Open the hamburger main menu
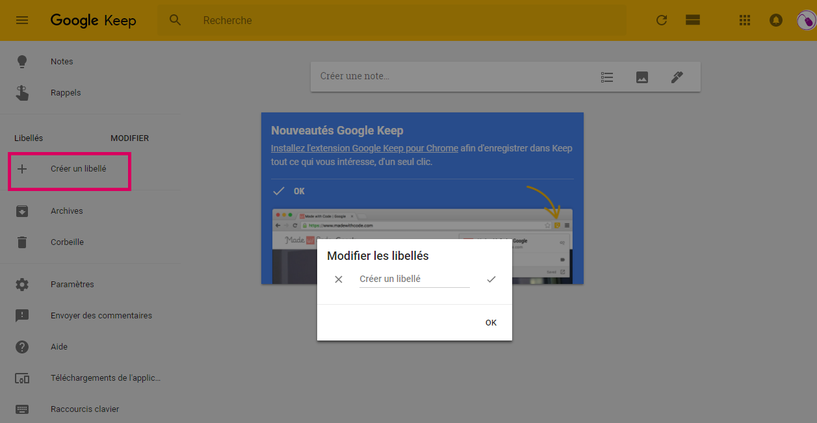 (x=22, y=20)
